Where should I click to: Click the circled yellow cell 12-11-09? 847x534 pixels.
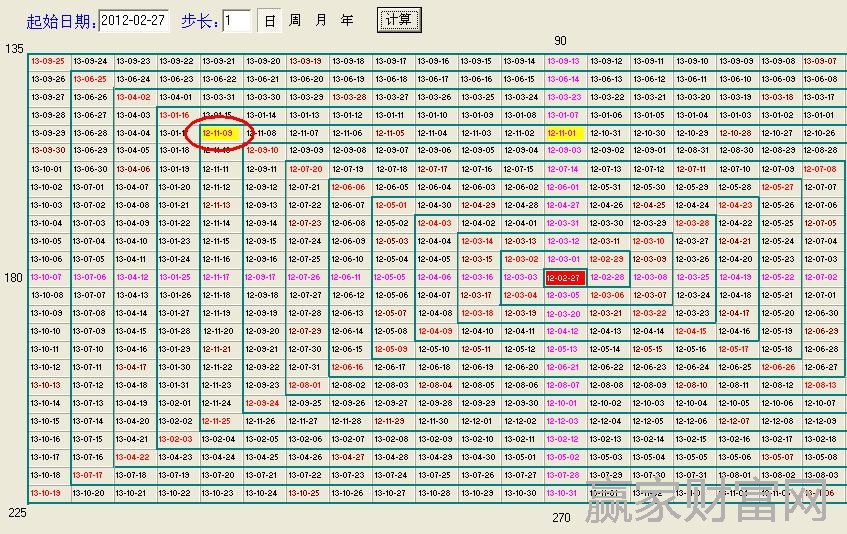pos(218,133)
